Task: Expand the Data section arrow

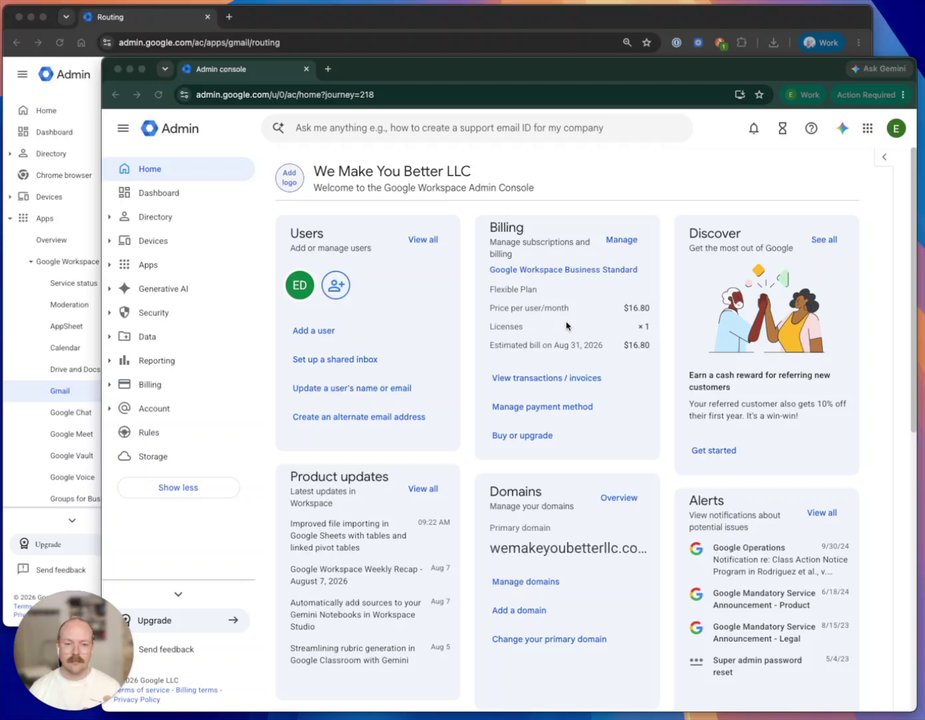Action: coord(109,336)
